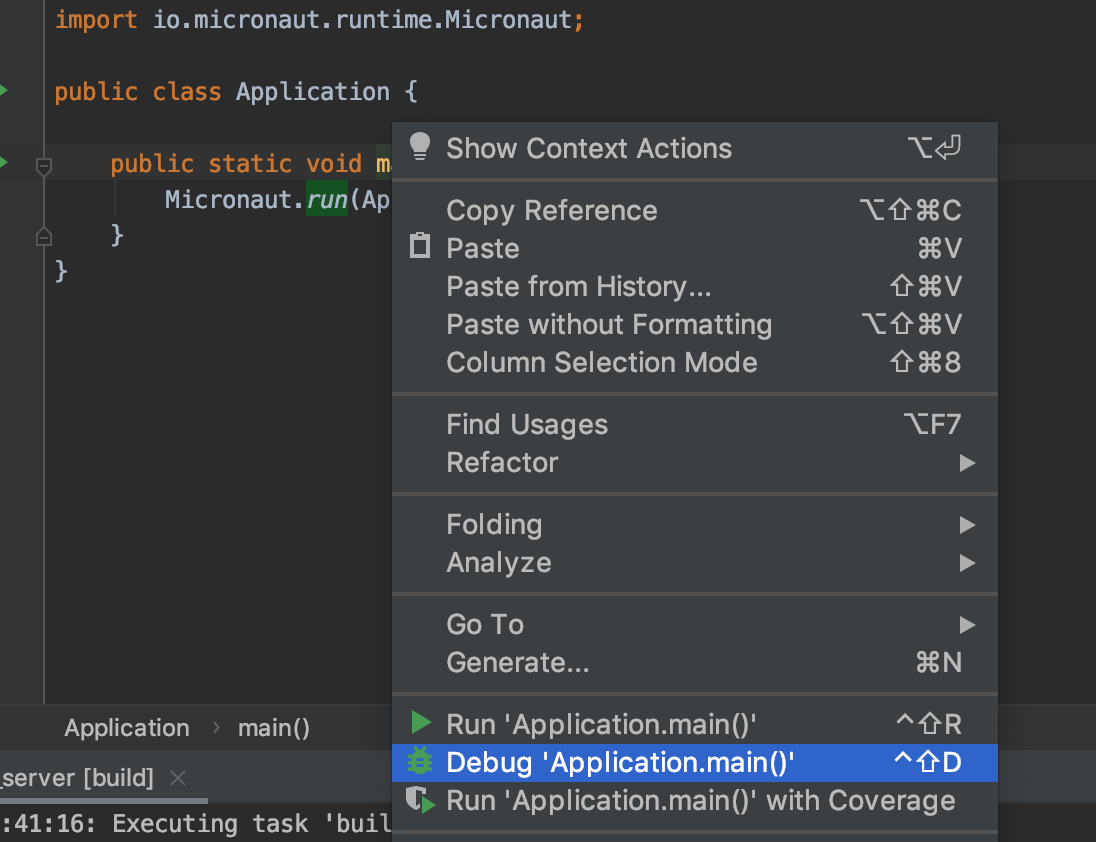Viewport: 1096px width, 842px height.
Task: Click the clipboard icon next to Paste
Action: click(420, 246)
